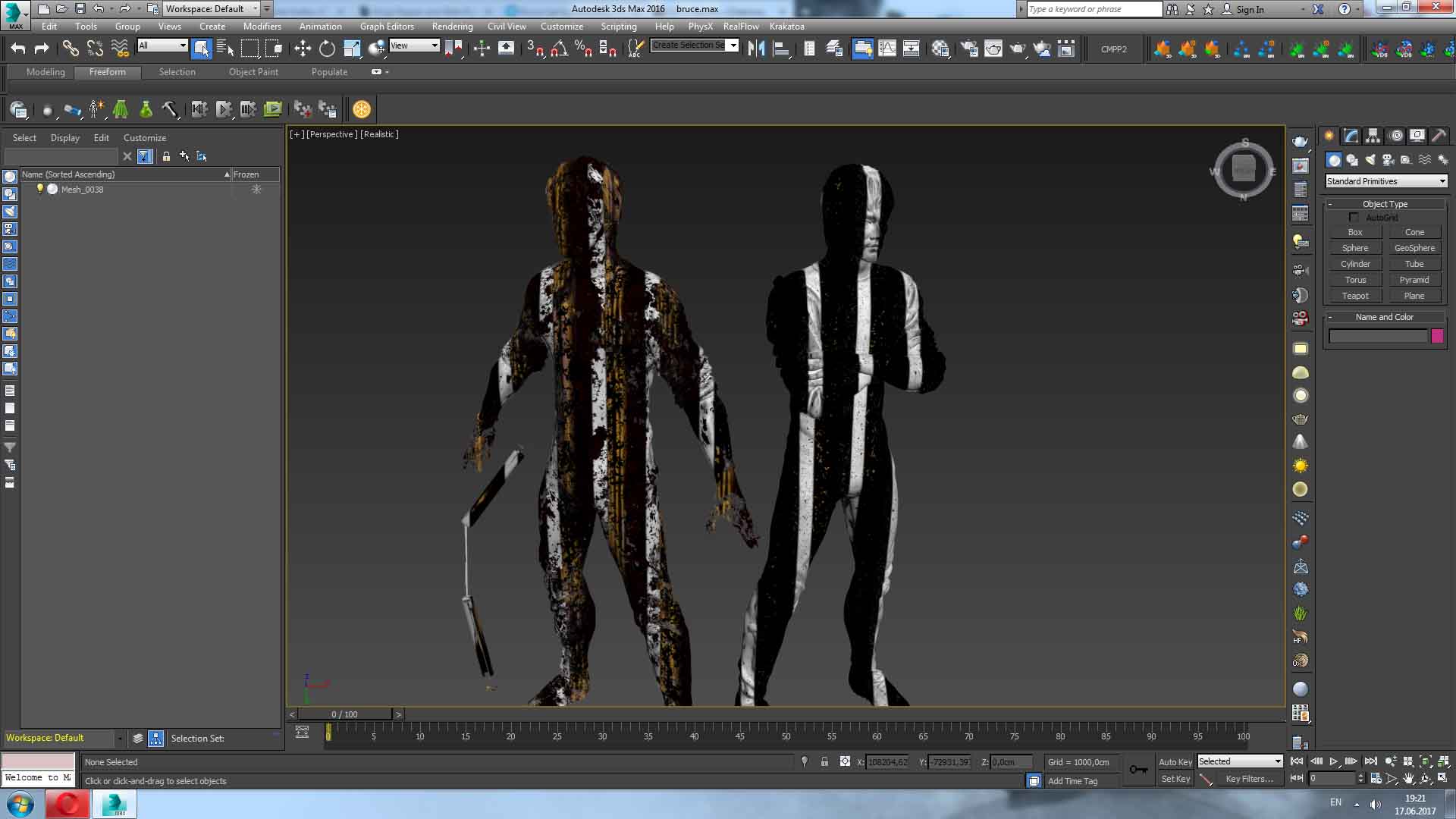Screen dimensions: 1456x819
Task: Click the Play Animation button
Action: coord(1333,761)
